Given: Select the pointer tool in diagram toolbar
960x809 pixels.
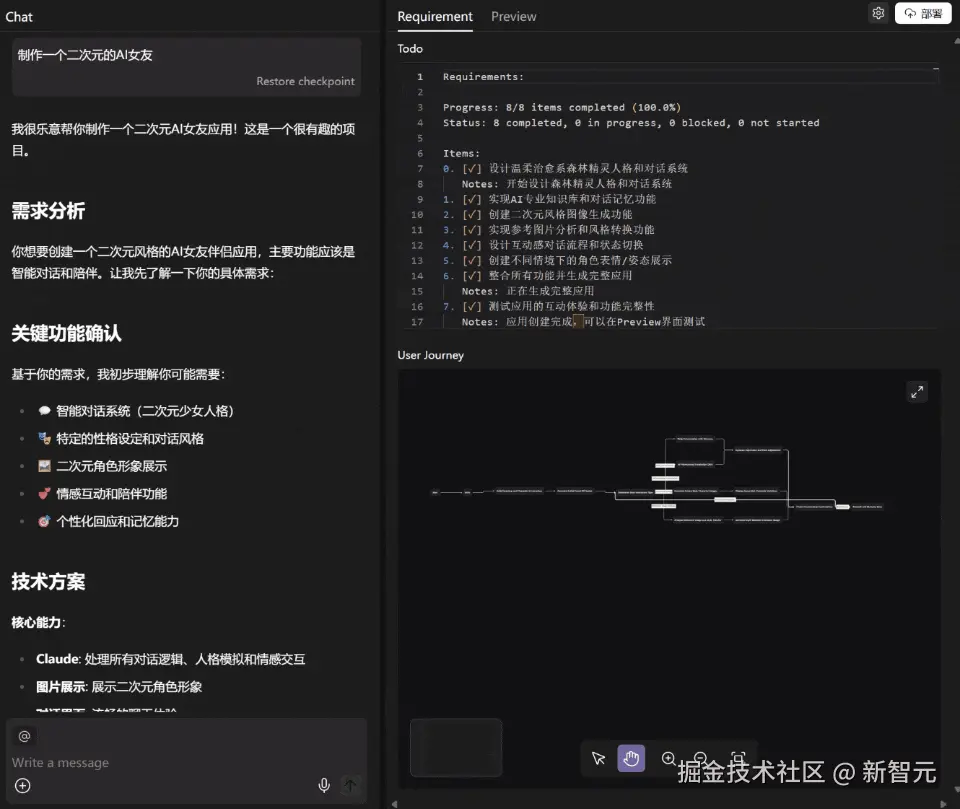Looking at the screenshot, I should (x=598, y=758).
